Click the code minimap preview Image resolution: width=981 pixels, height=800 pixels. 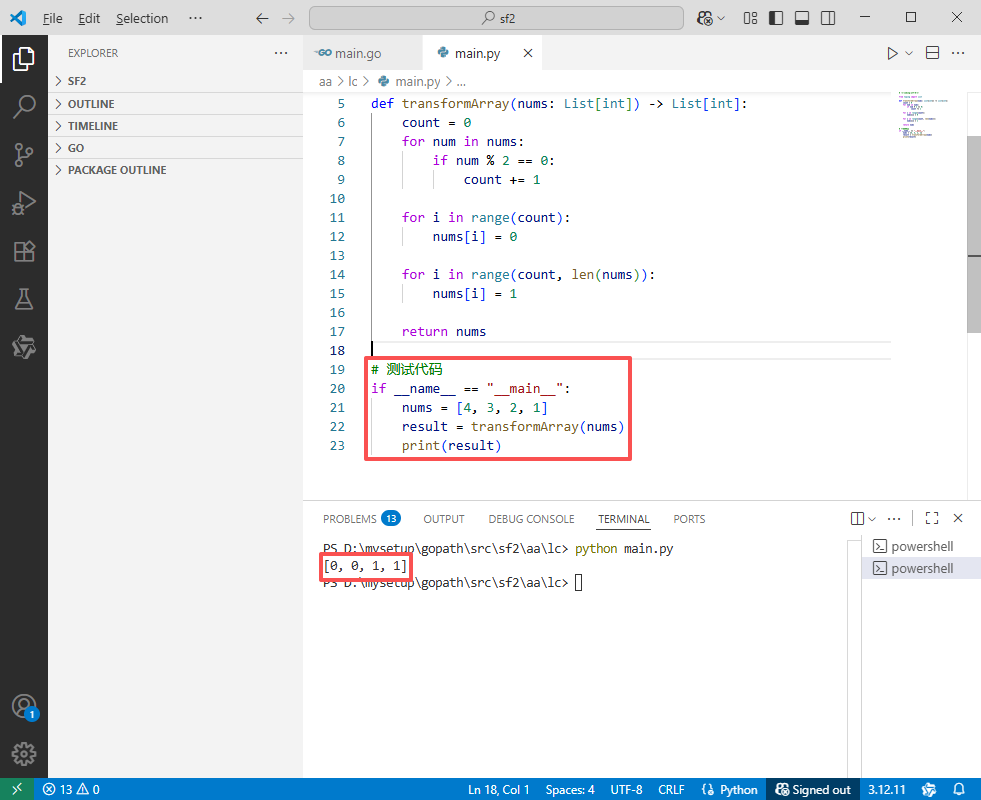click(x=923, y=114)
